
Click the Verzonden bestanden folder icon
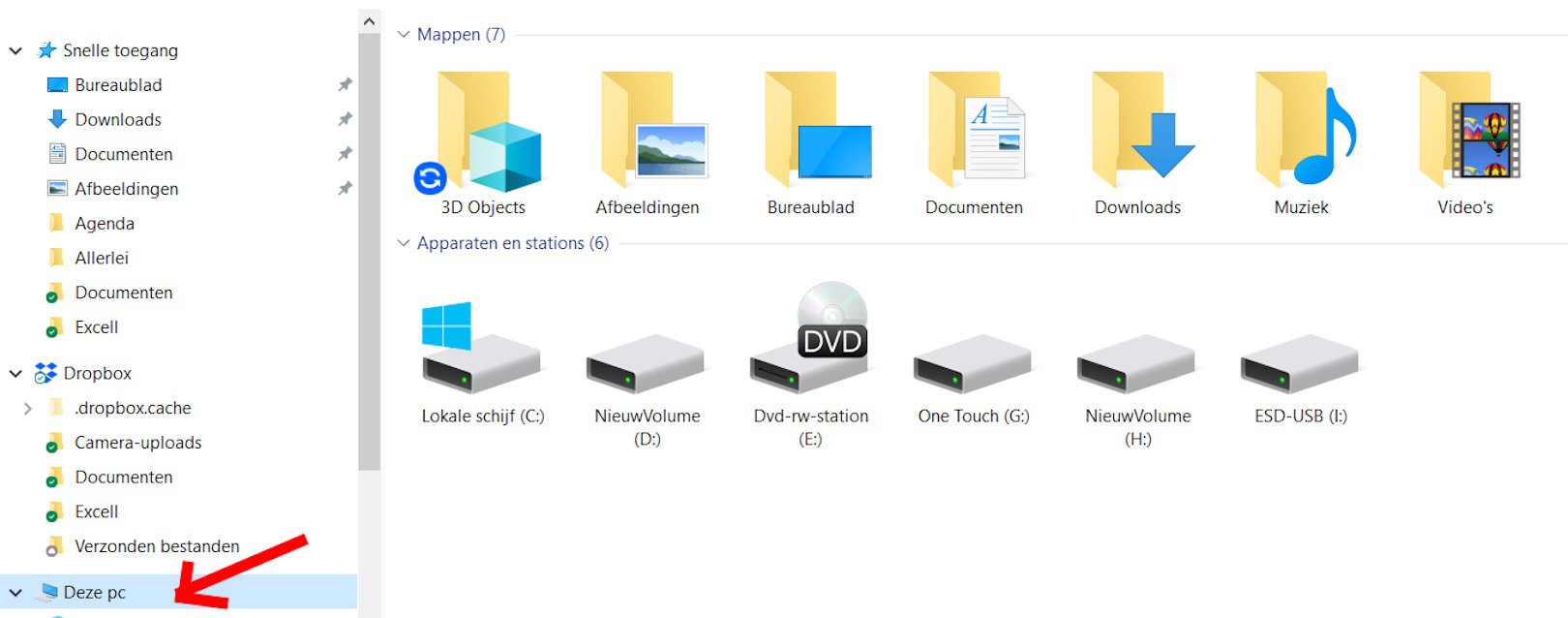coord(55,547)
